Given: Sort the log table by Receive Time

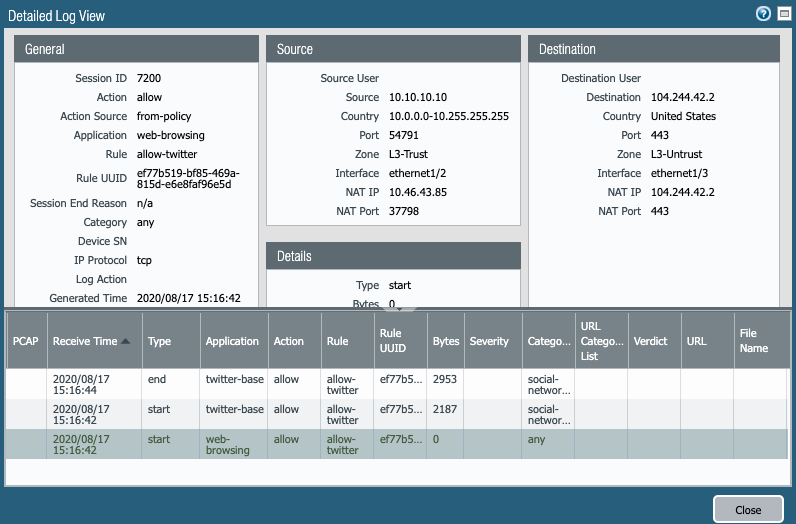Looking at the screenshot, I should tap(84, 341).
